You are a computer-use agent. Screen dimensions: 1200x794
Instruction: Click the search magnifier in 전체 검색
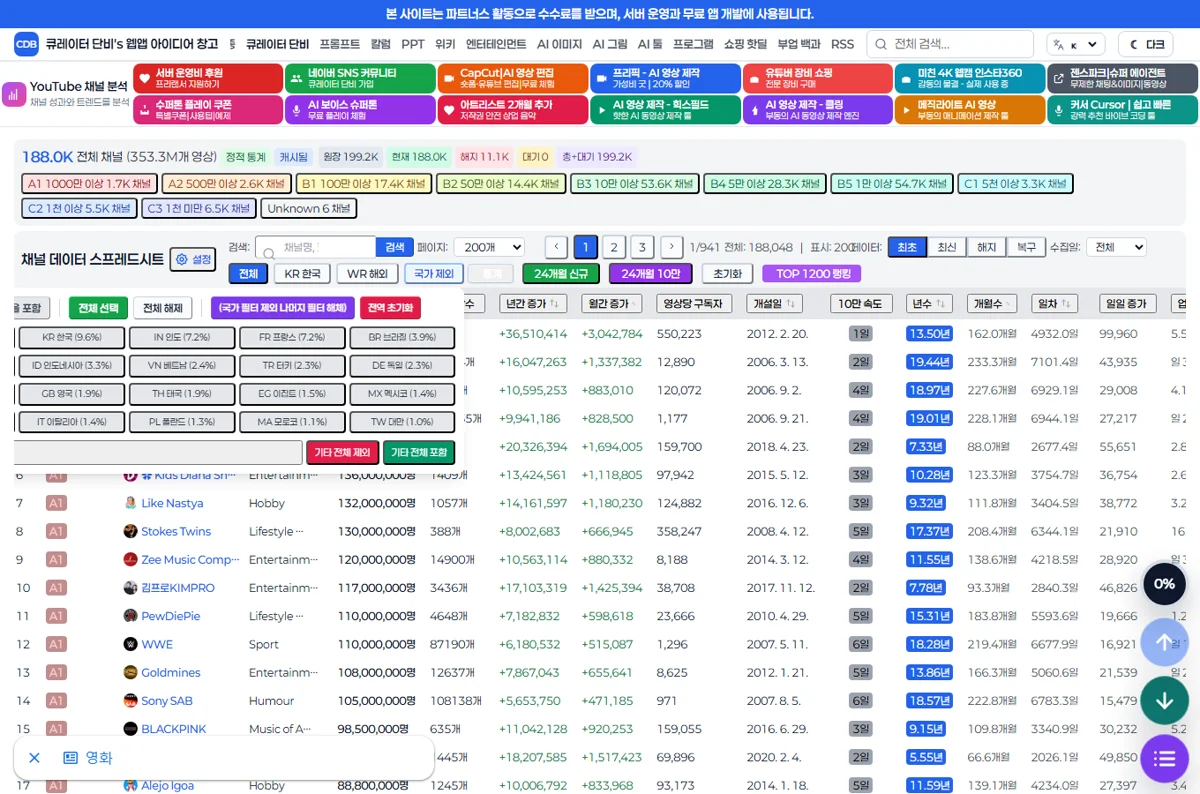(x=880, y=44)
